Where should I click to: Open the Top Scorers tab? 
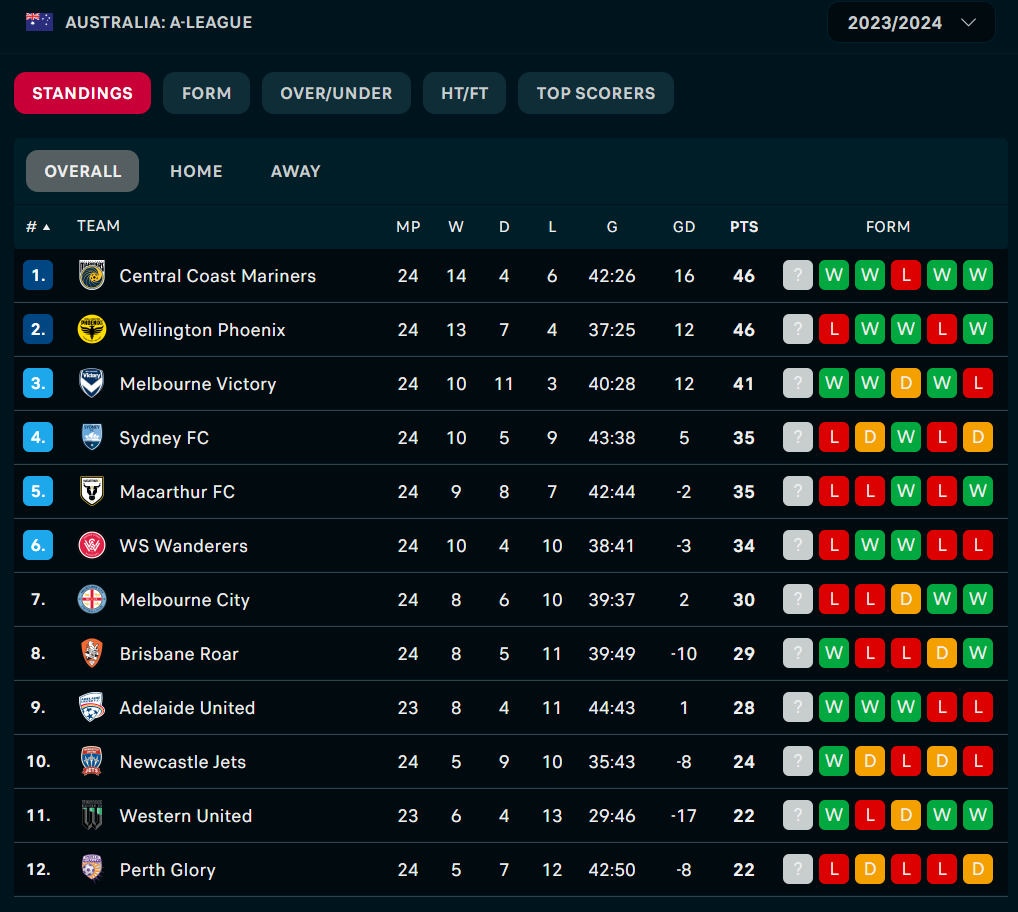click(596, 93)
